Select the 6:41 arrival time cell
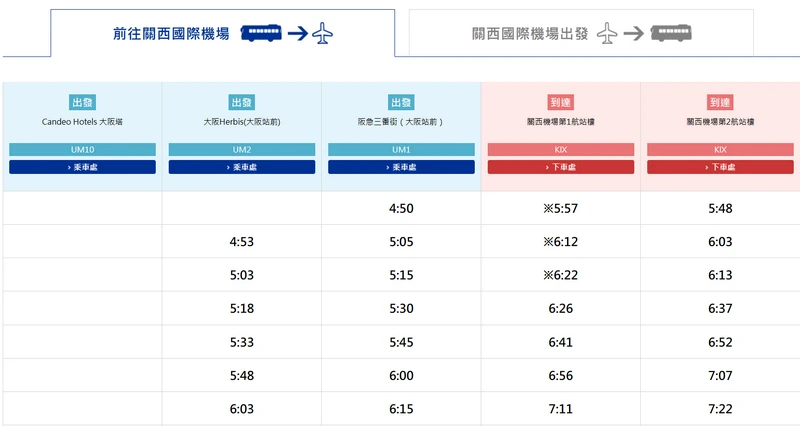 [561, 342]
